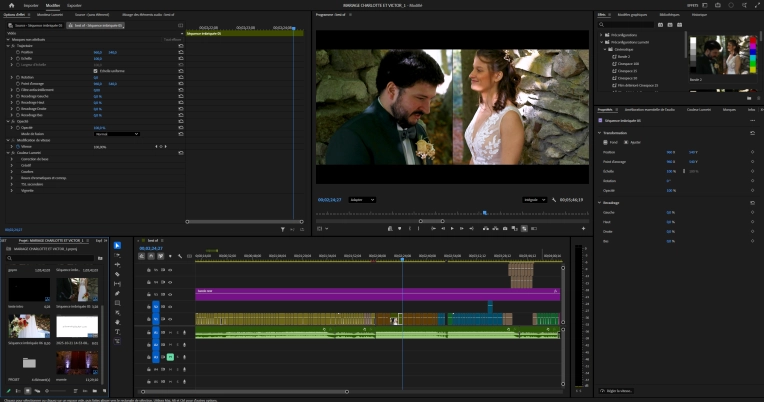Select the Razor tool
The width and height of the screenshot is (764, 402).
(x=117, y=274)
